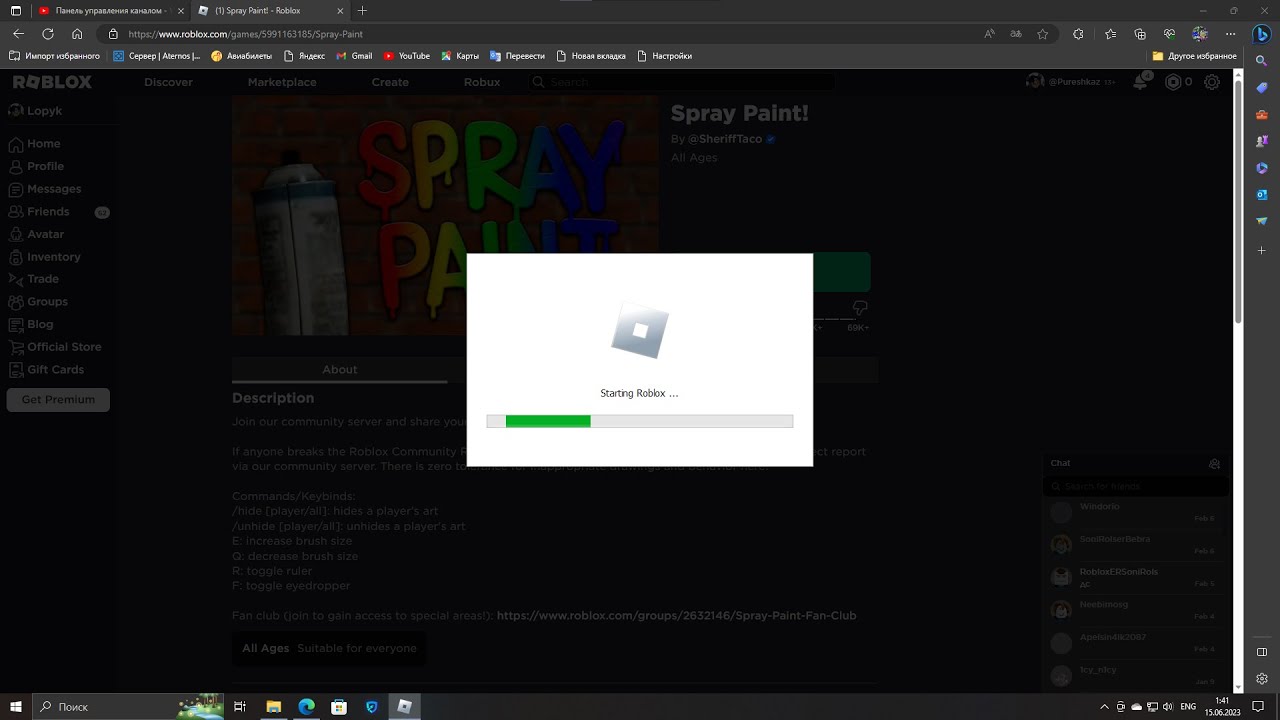Image resolution: width=1280 pixels, height=720 pixels.
Task: Click the chat search for friends field
Action: [1136, 486]
